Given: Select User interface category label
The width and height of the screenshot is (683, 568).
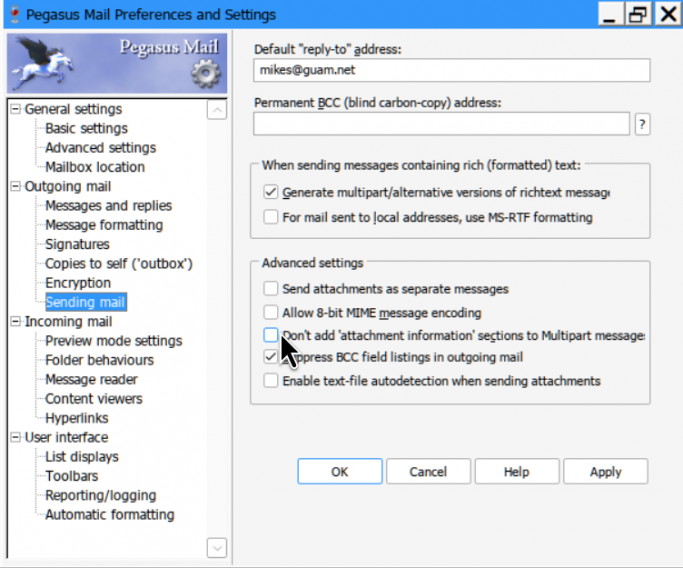Looking at the screenshot, I should 66,437.
